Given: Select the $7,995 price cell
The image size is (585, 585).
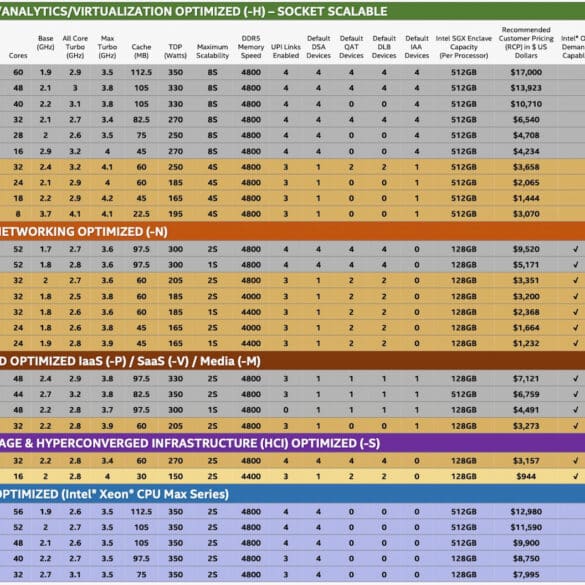Looking at the screenshot, I should click(526, 575).
